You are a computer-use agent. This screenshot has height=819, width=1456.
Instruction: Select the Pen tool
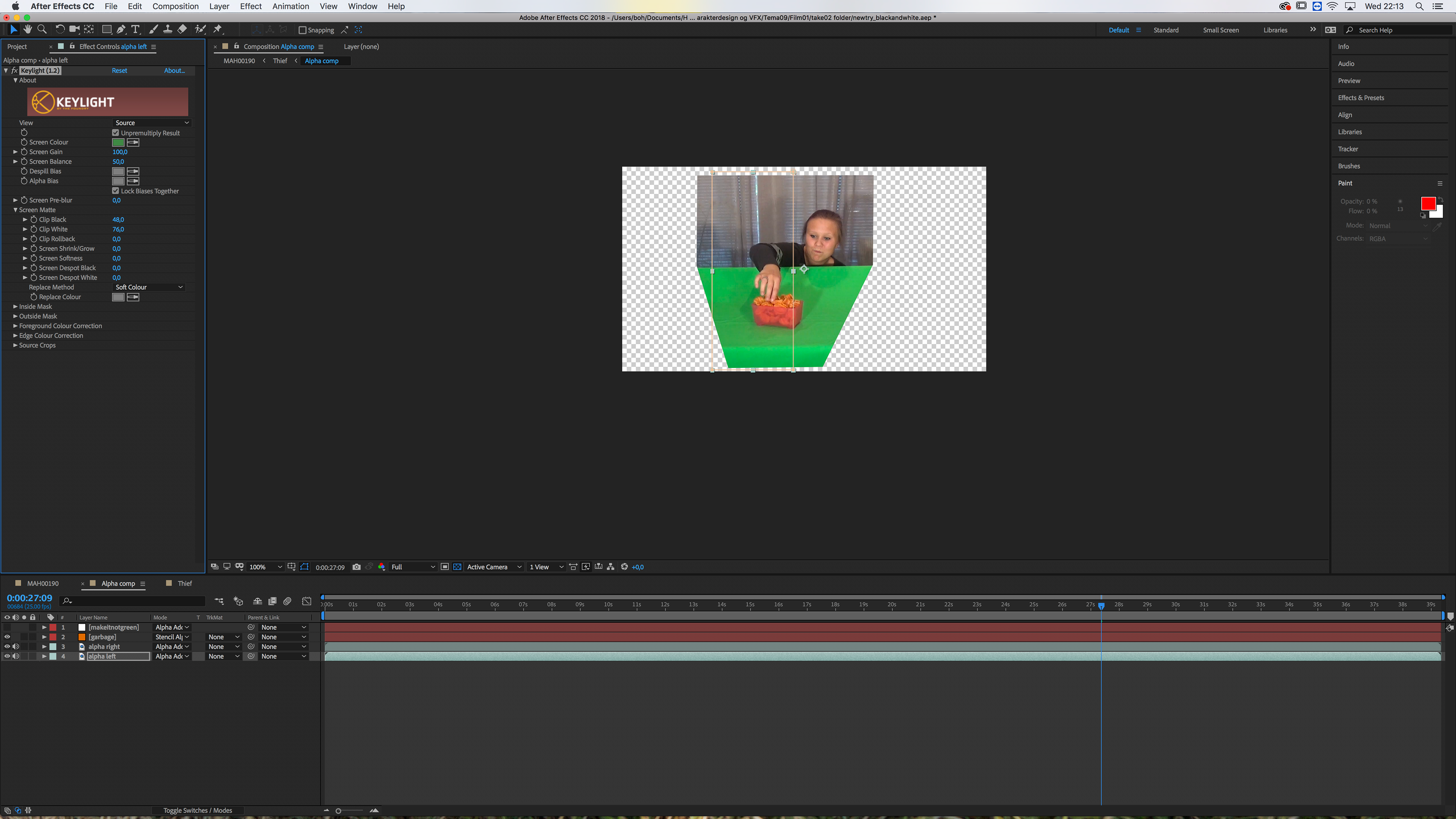point(121,30)
